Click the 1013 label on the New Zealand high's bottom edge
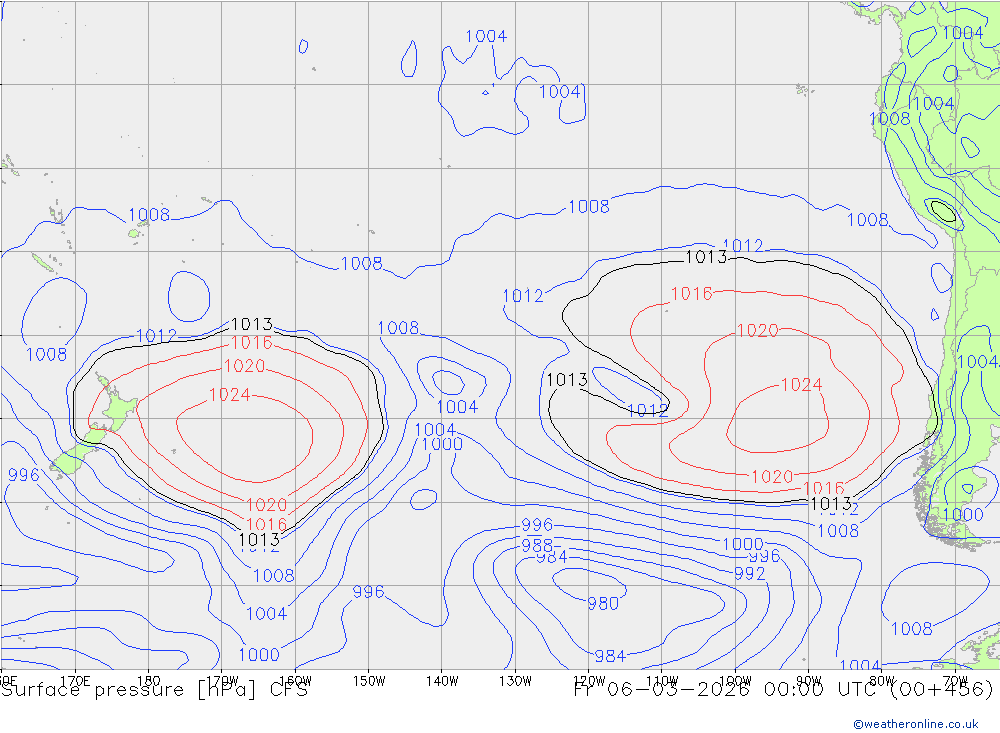This screenshot has height=733, width=1000. click(x=259, y=540)
